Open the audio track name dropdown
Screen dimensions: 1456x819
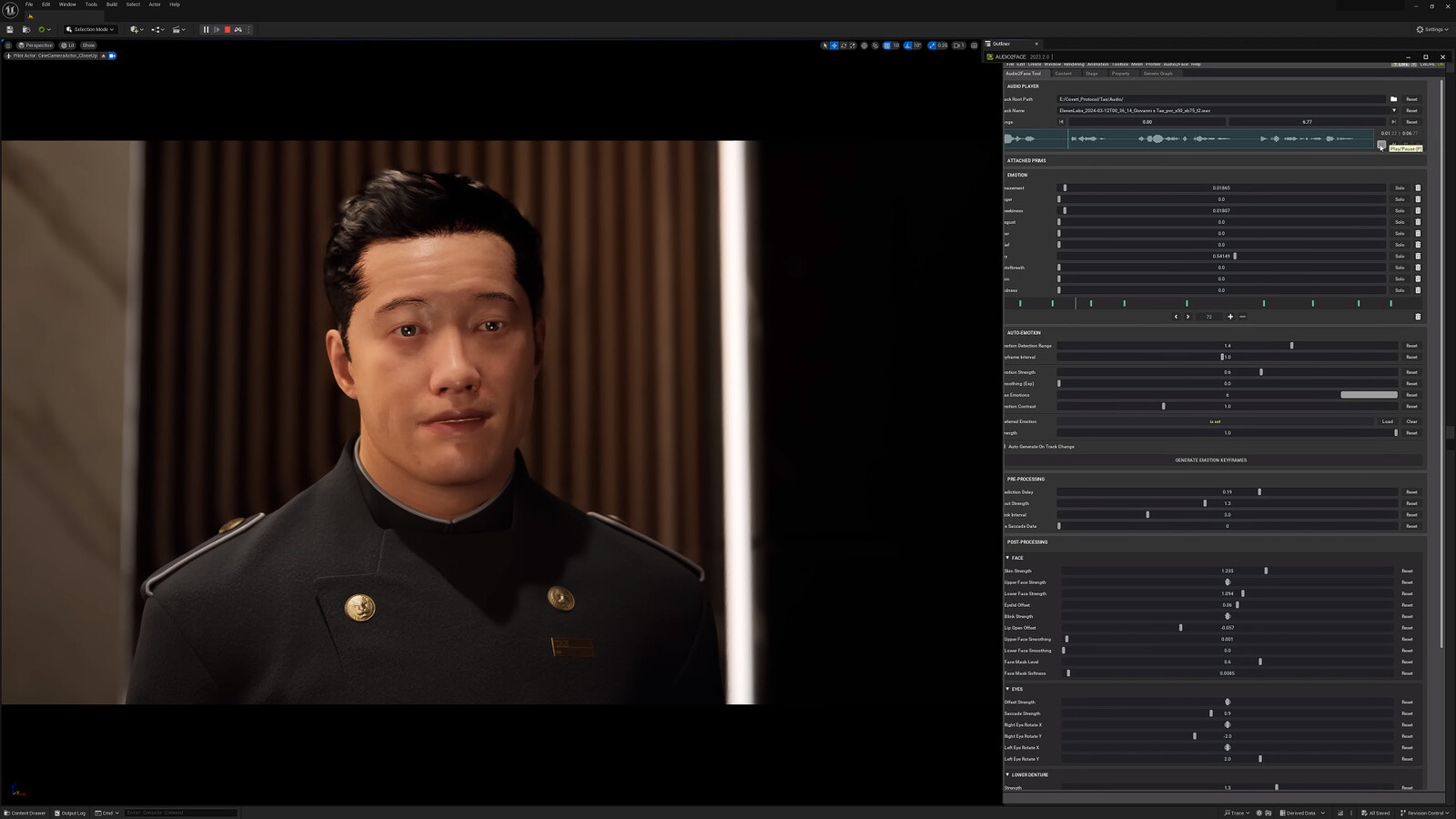click(x=1393, y=111)
